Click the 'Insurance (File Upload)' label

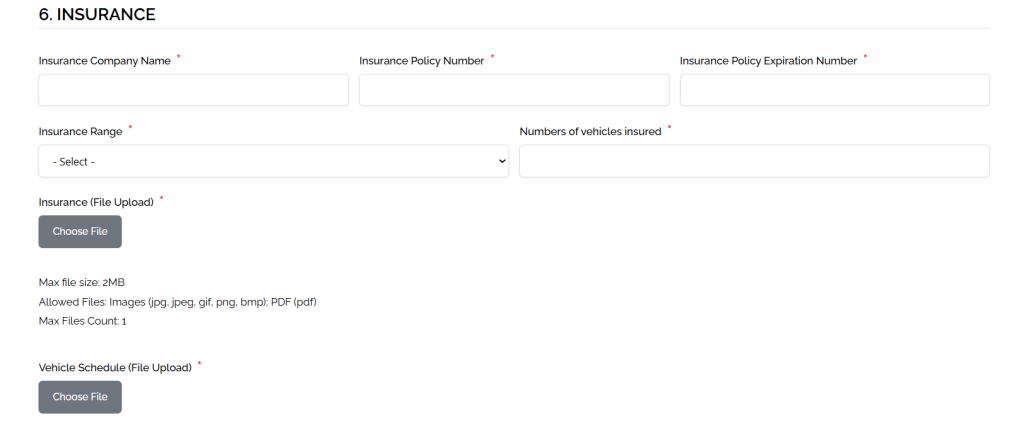tap(96, 202)
